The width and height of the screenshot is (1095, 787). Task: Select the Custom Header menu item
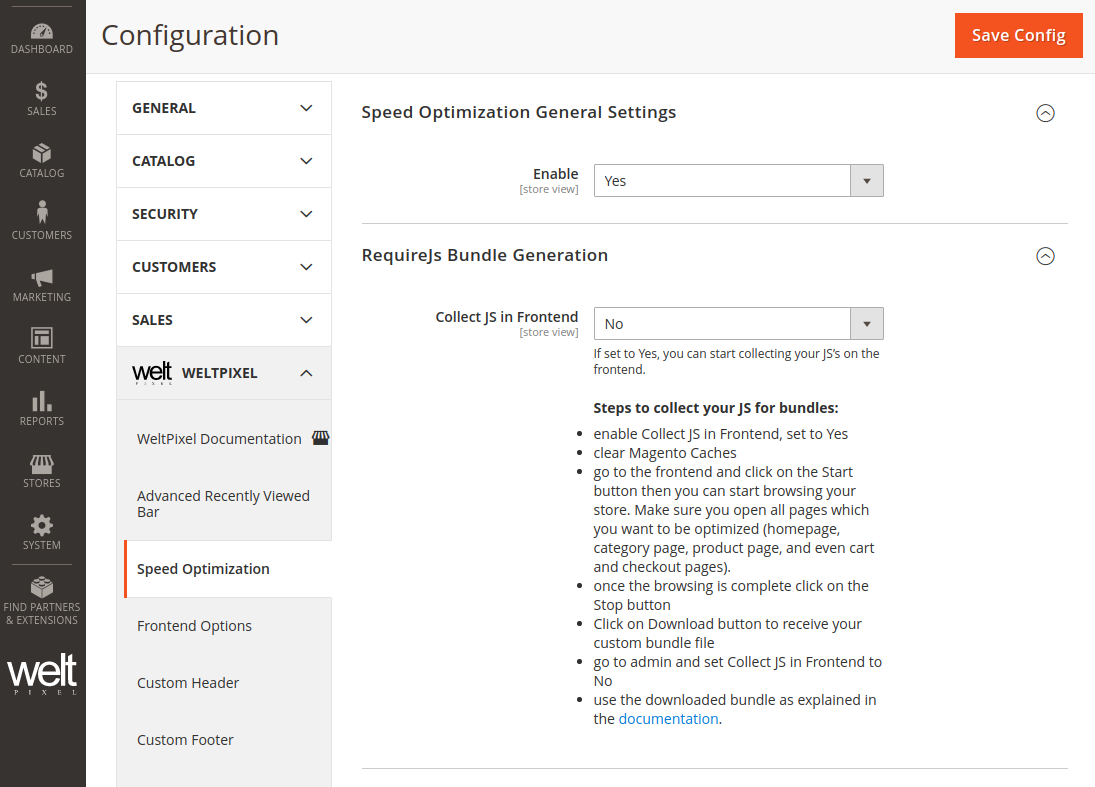click(188, 683)
